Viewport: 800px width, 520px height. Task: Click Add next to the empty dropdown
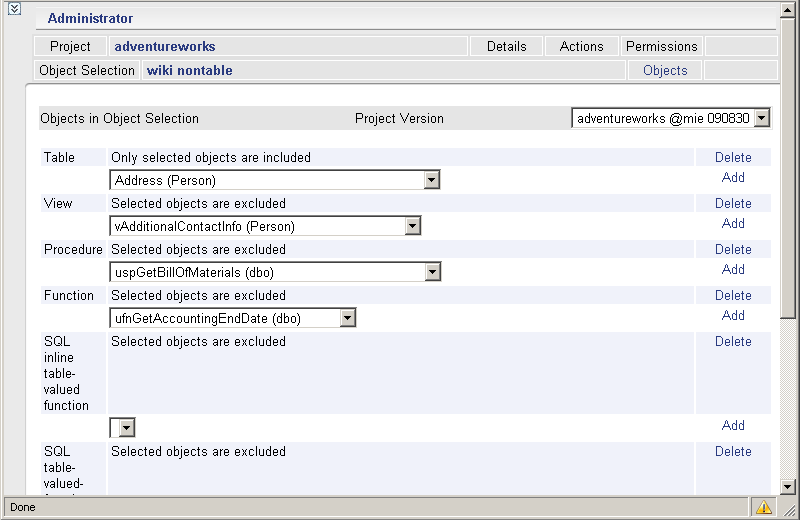733,425
